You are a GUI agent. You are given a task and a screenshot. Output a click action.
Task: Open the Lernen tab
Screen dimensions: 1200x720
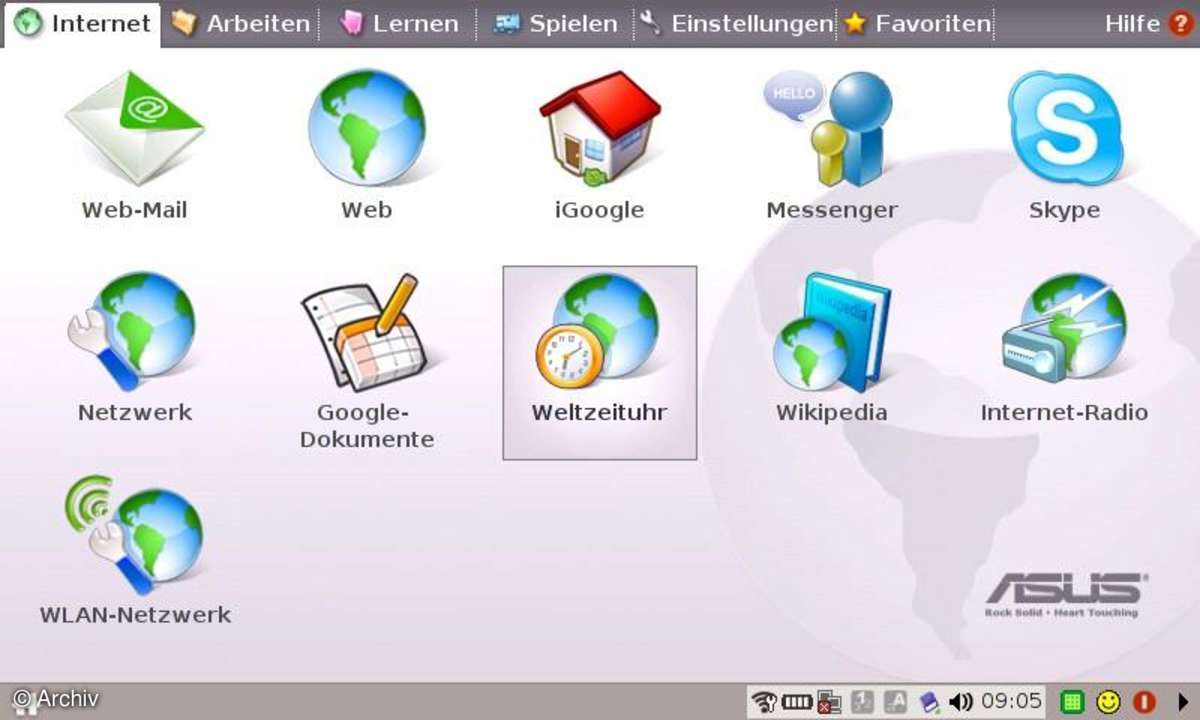[x=398, y=23]
